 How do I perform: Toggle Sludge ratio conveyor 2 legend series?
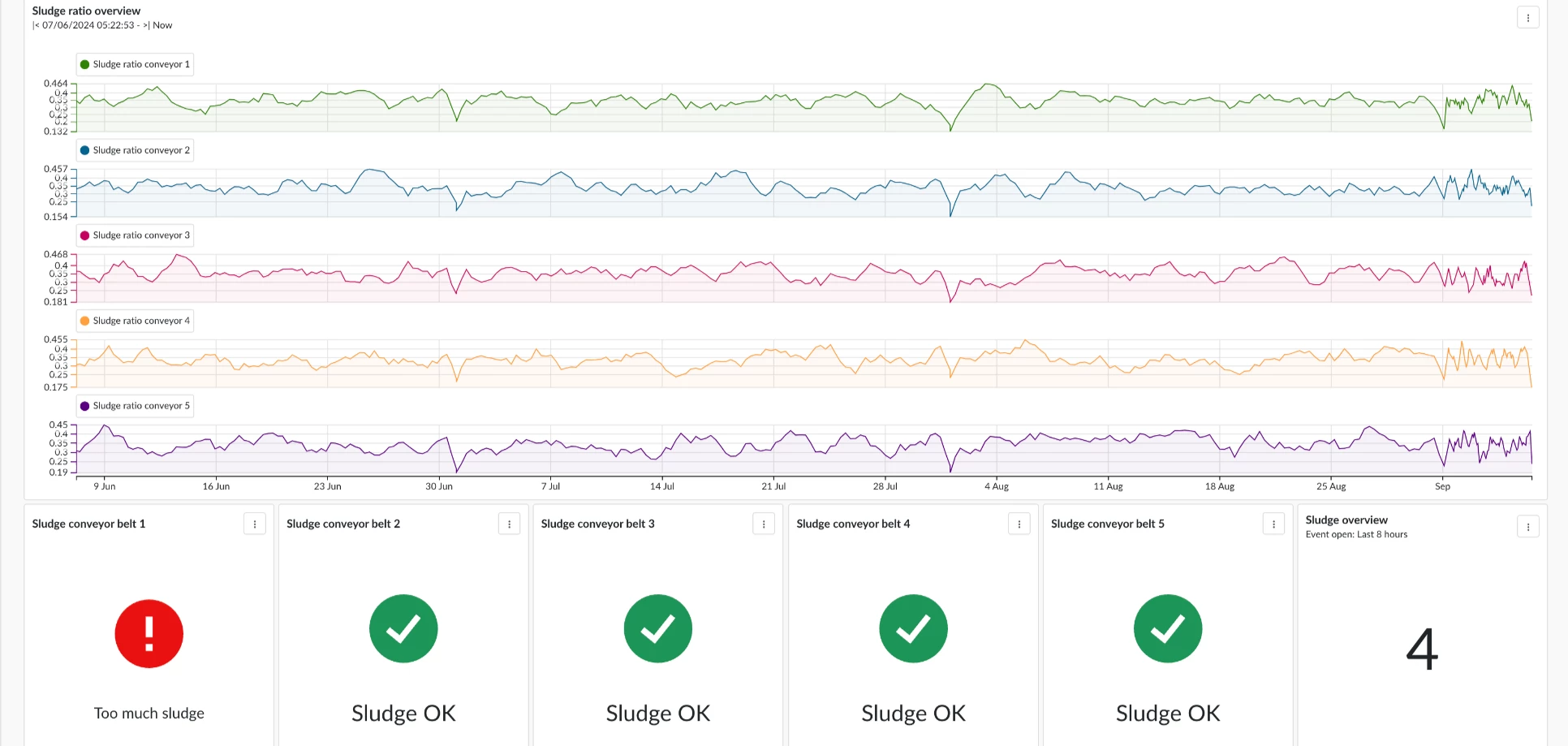coord(136,150)
